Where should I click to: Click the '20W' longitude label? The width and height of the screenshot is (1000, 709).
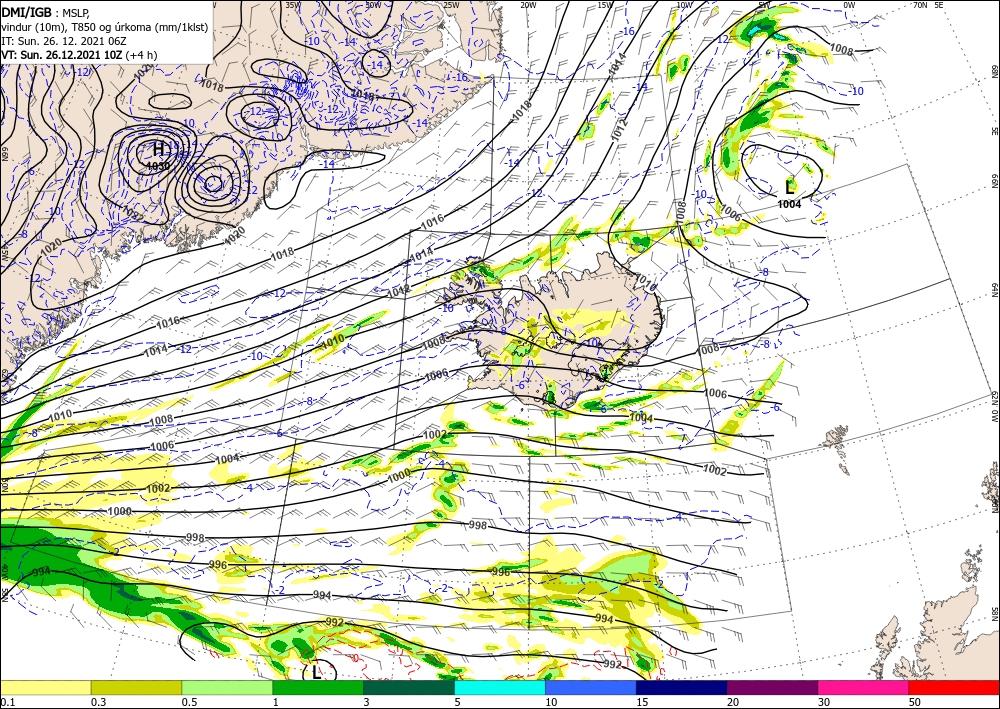pos(528,5)
